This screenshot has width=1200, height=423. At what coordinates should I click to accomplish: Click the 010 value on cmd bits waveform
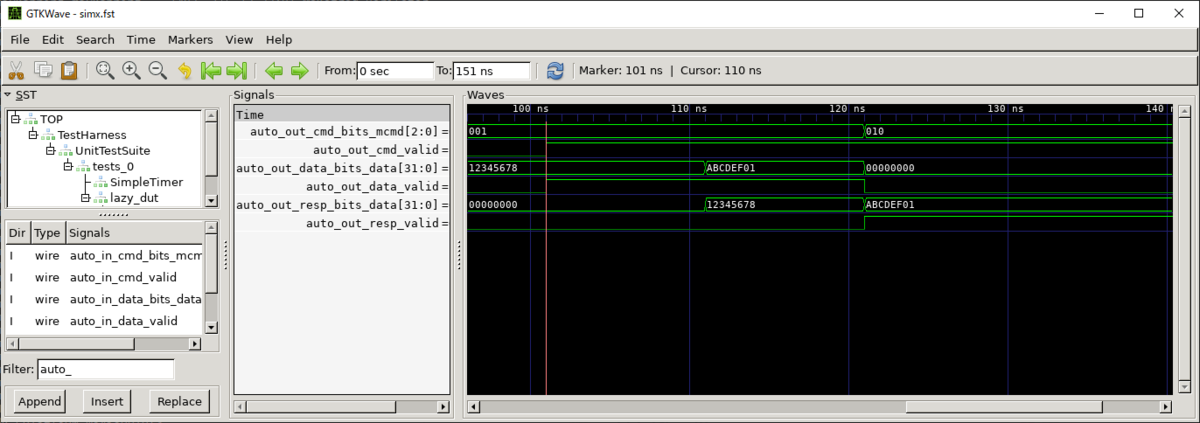tap(876, 131)
